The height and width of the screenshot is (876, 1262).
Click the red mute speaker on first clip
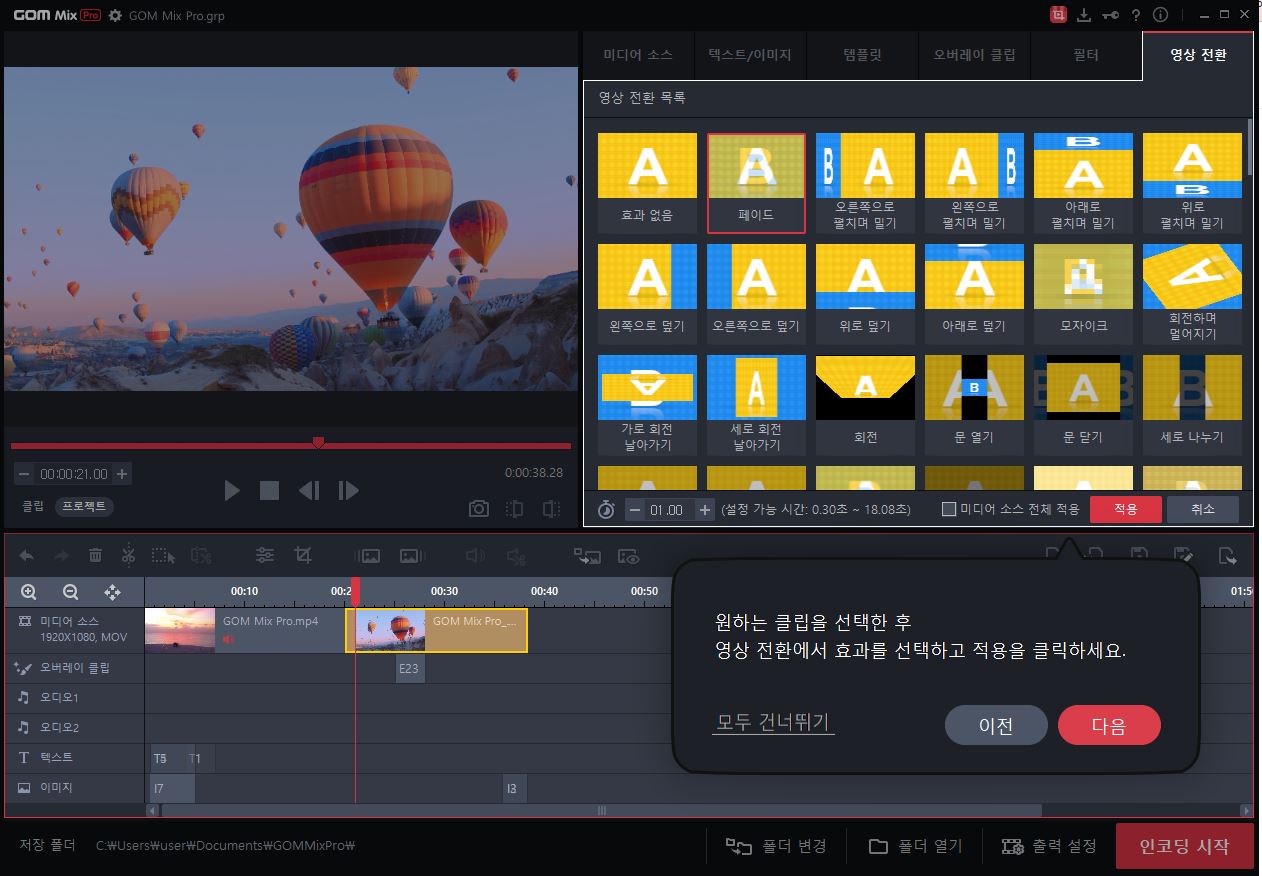click(x=229, y=639)
